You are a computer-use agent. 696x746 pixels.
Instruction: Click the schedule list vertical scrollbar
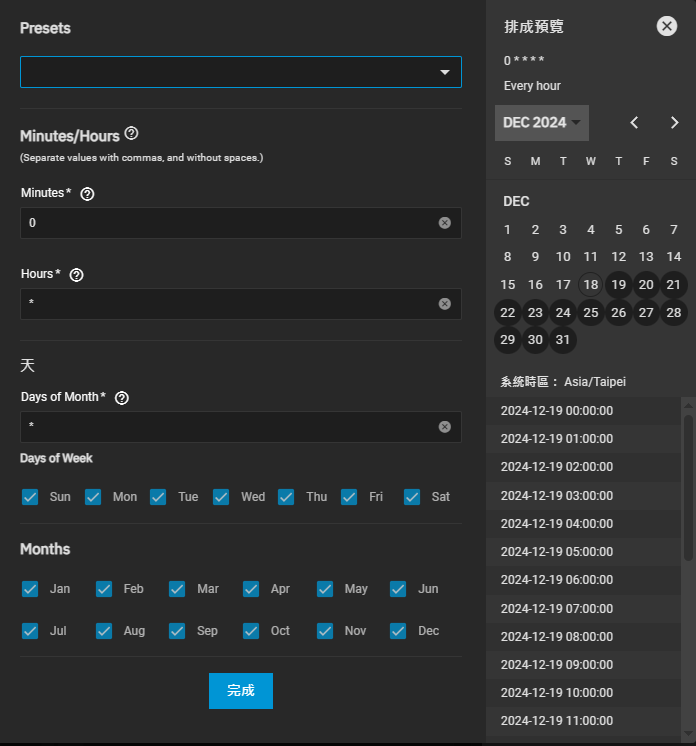(x=688, y=487)
